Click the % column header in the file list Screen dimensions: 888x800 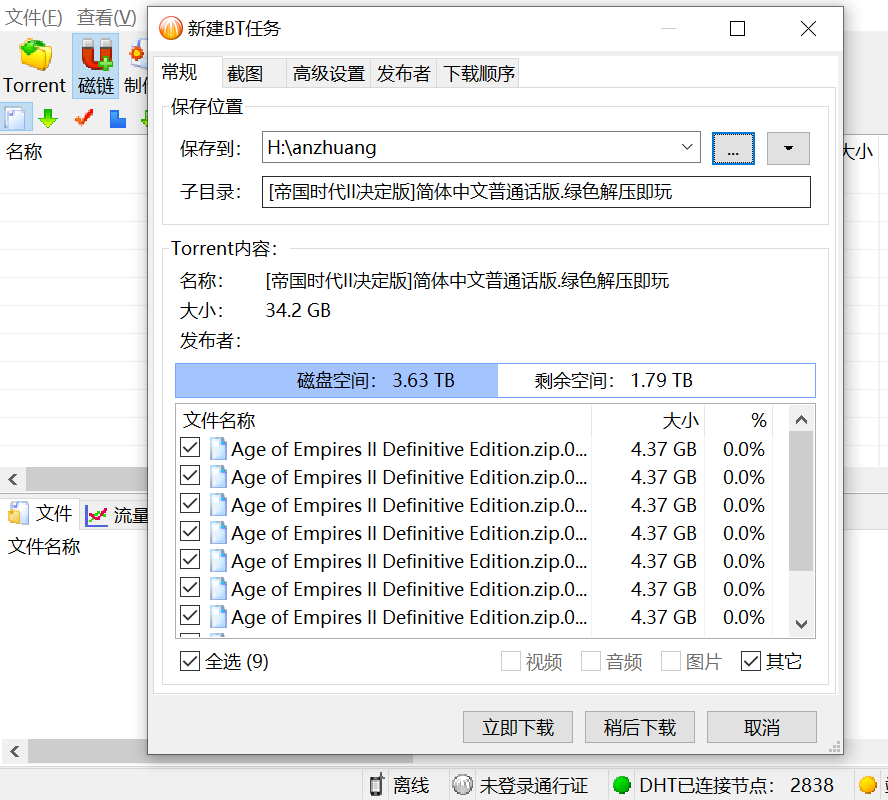tap(738, 420)
